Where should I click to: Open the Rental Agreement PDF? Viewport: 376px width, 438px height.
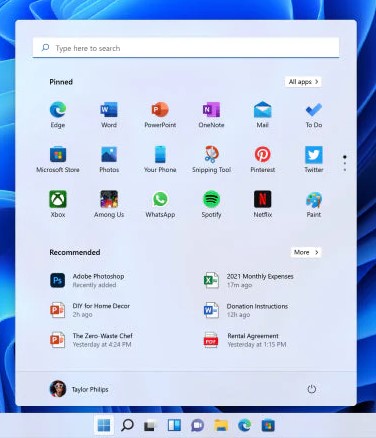(245, 340)
